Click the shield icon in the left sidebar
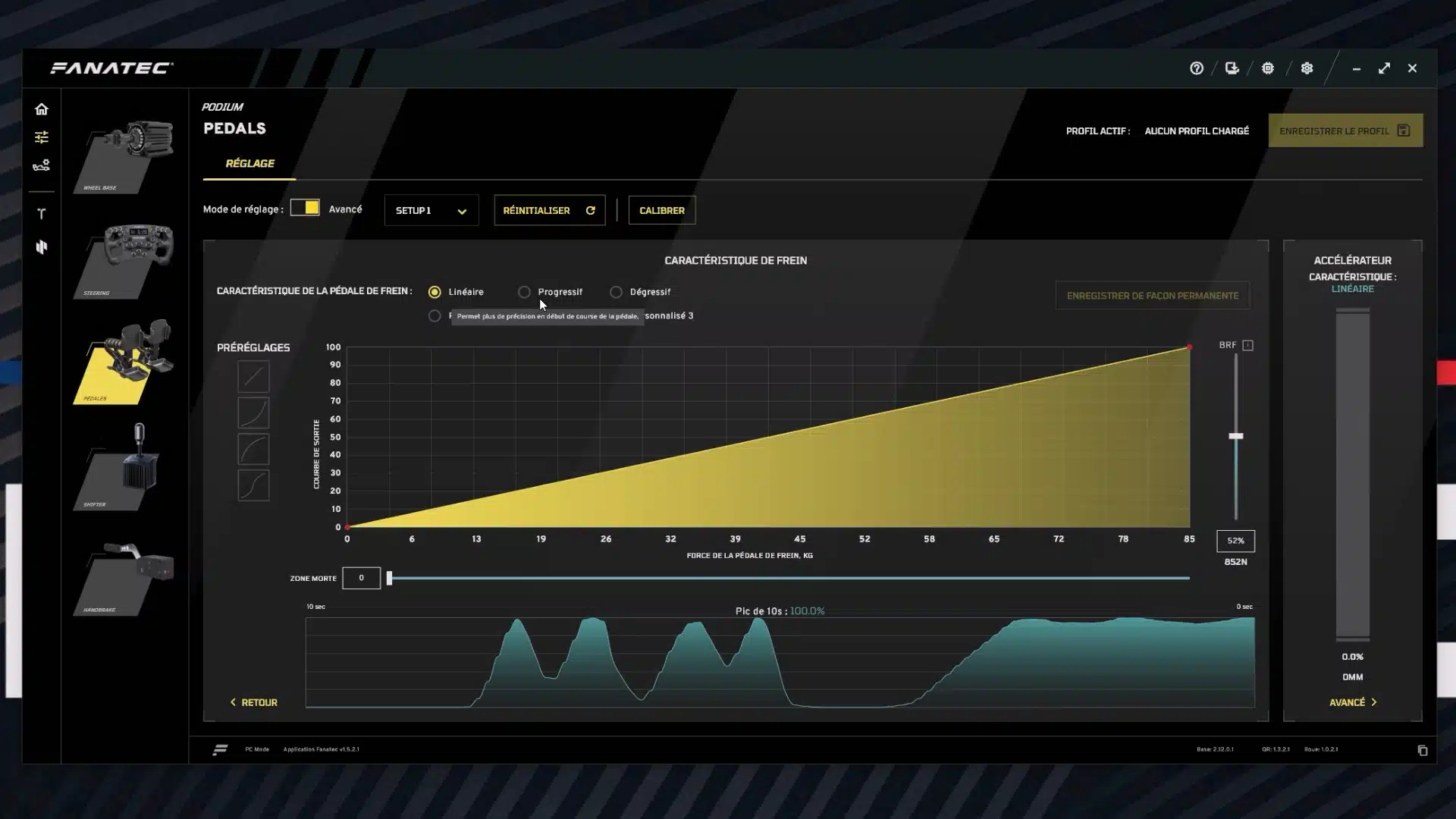This screenshot has height=819, width=1456. pos(42,247)
